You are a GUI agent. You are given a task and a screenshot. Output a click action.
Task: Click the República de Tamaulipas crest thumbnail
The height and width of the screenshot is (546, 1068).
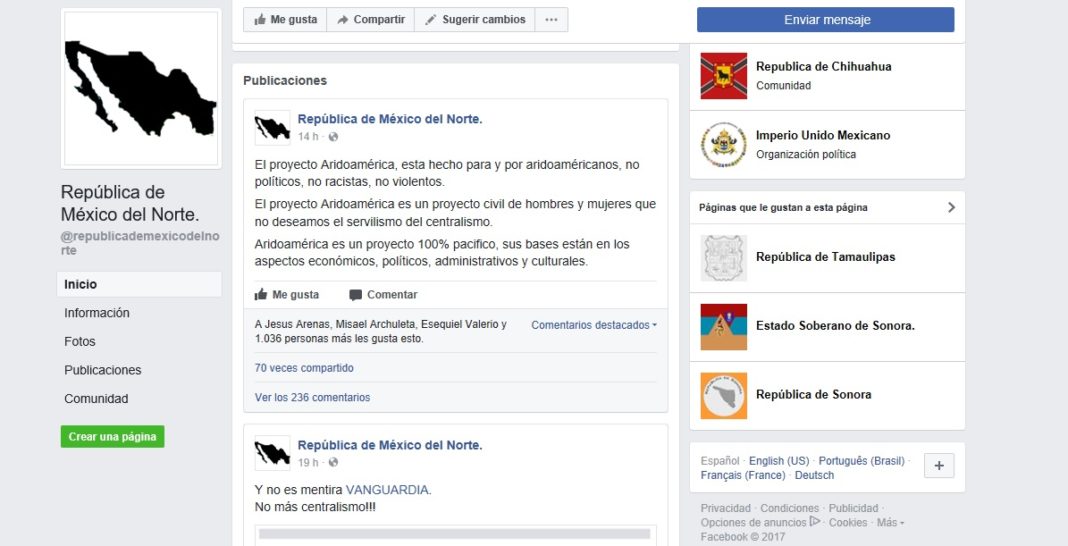pos(723,258)
